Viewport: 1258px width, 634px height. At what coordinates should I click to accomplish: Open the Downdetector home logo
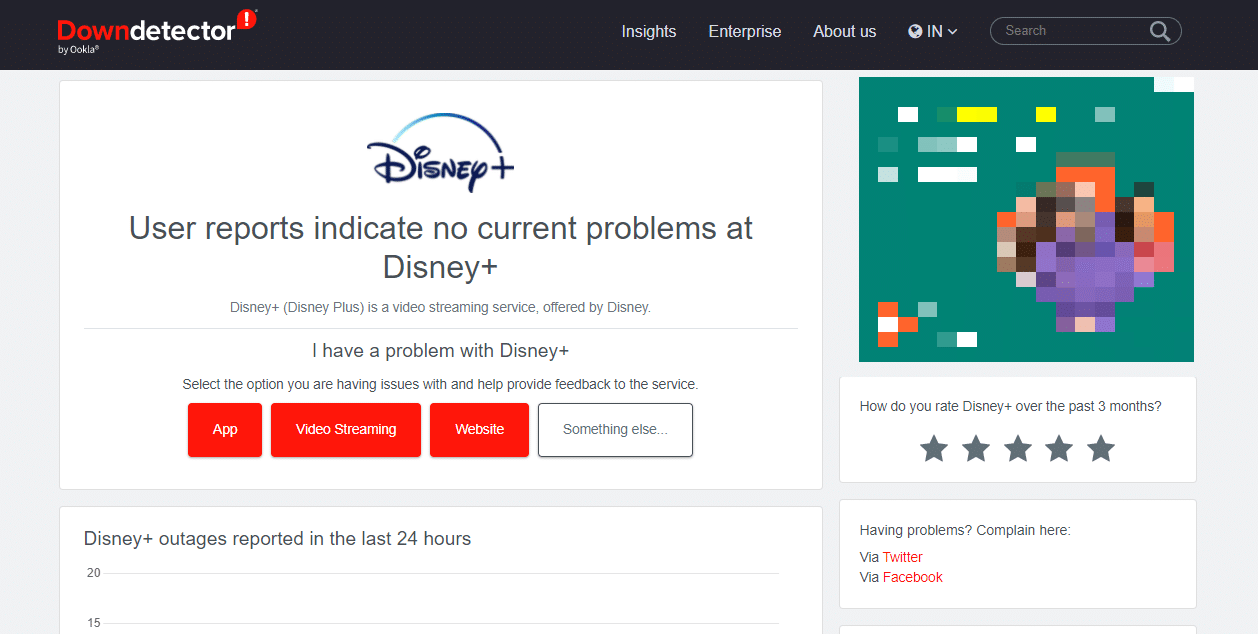click(x=157, y=30)
